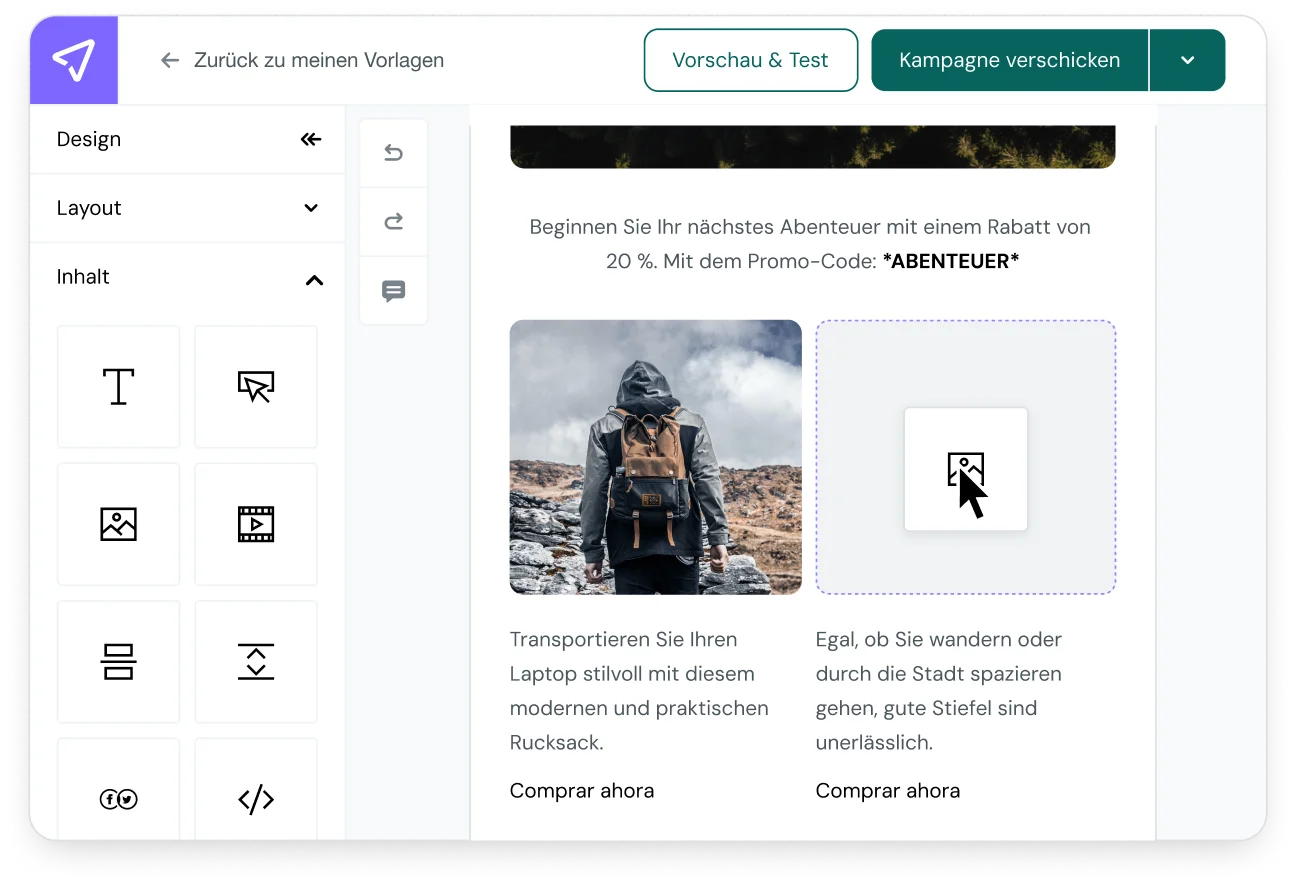Insert an Image content block
This screenshot has width=1296, height=884.
(x=118, y=523)
